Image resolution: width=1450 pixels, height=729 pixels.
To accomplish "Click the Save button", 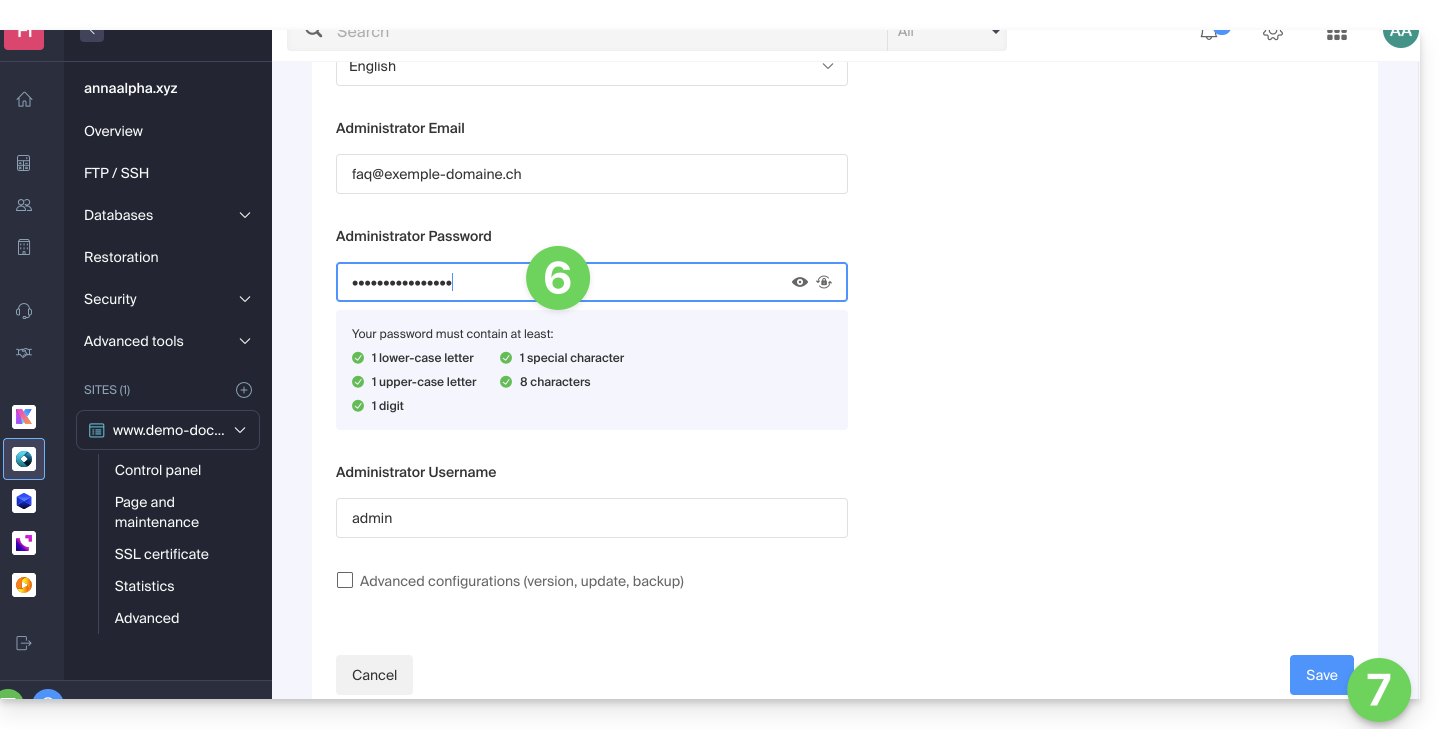I will pos(1320,675).
